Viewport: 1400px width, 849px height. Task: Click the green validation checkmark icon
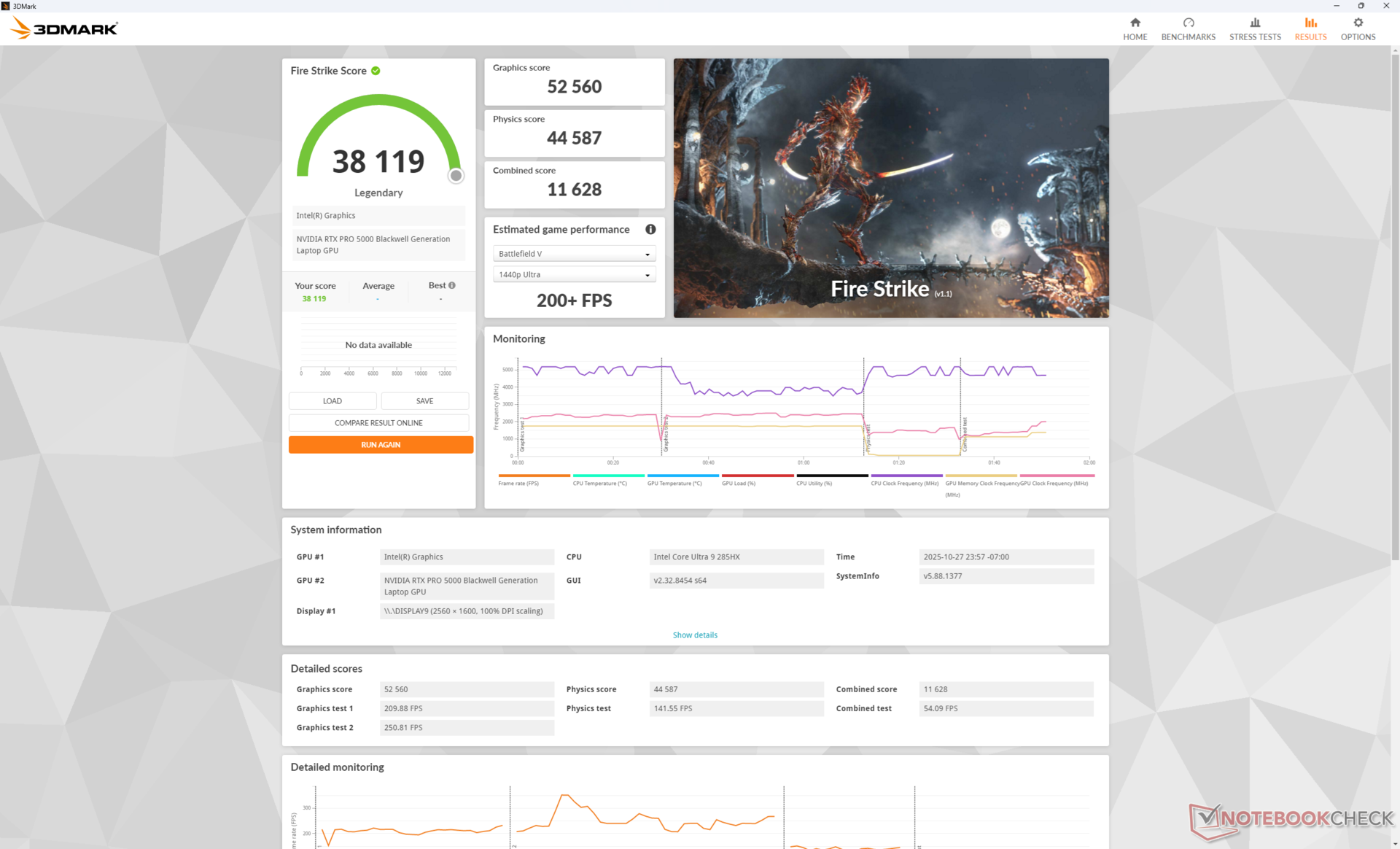pyautogui.click(x=376, y=71)
